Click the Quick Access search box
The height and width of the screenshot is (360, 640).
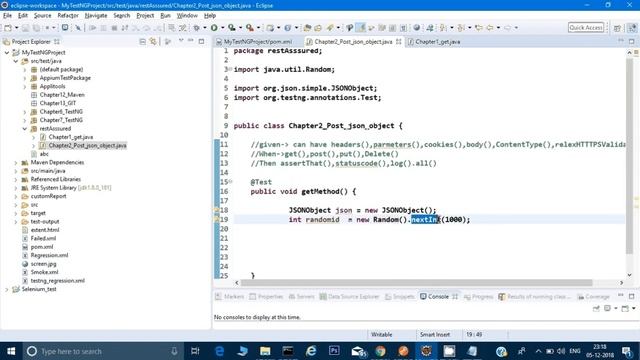pos(586,27)
